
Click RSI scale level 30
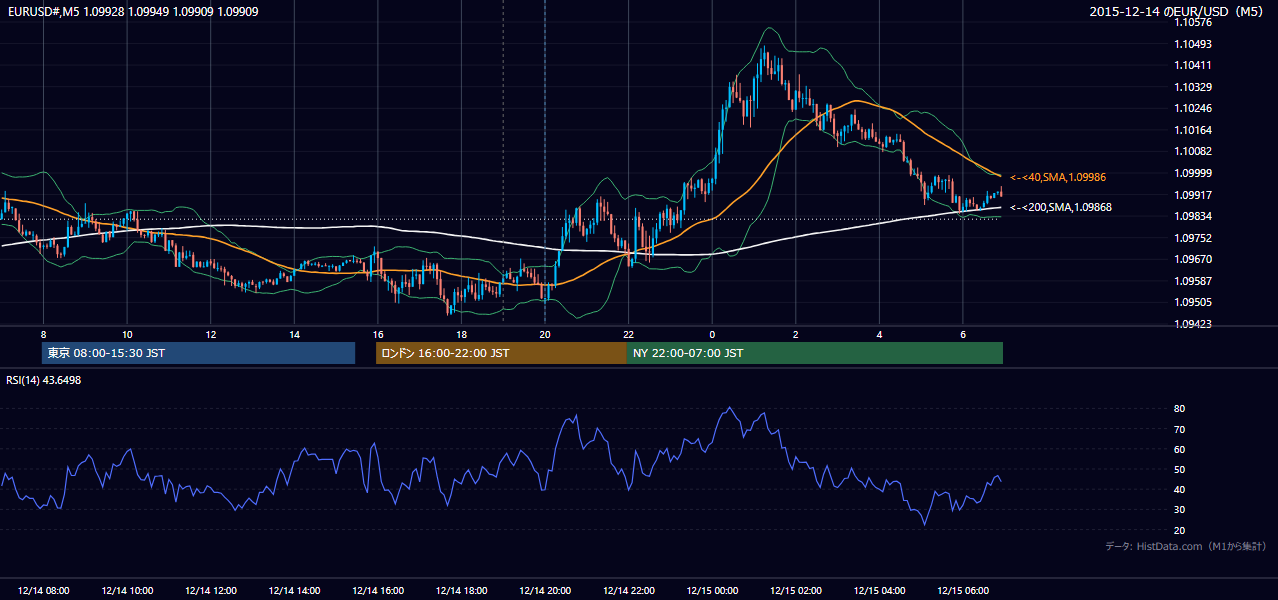[1179, 510]
